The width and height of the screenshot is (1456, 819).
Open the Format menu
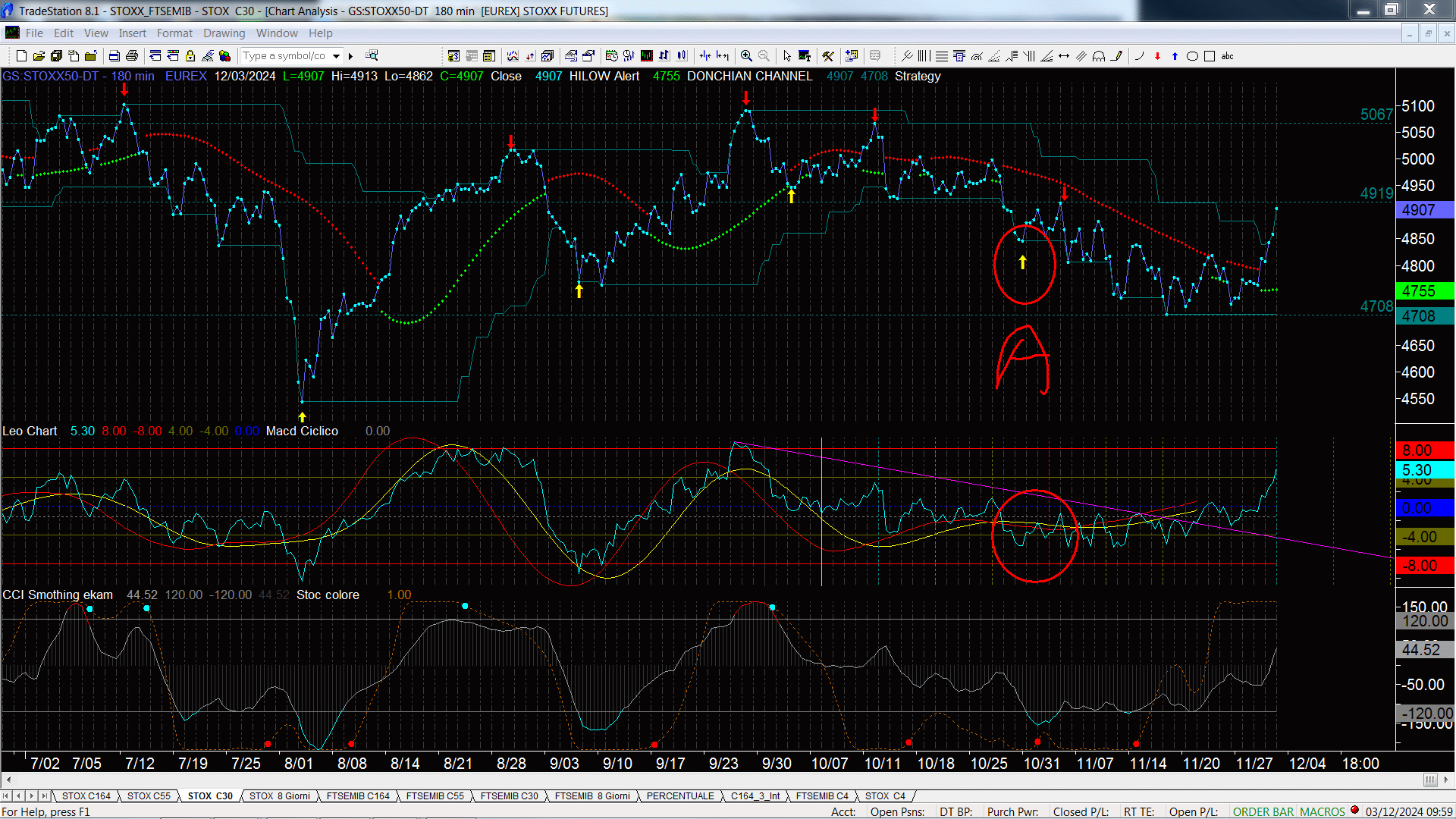pos(174,33)
